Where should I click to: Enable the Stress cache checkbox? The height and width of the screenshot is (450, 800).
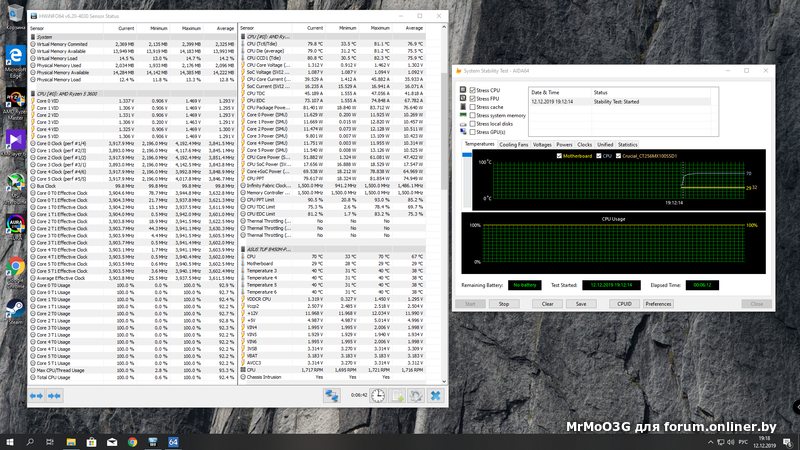(x=473, y=107)
